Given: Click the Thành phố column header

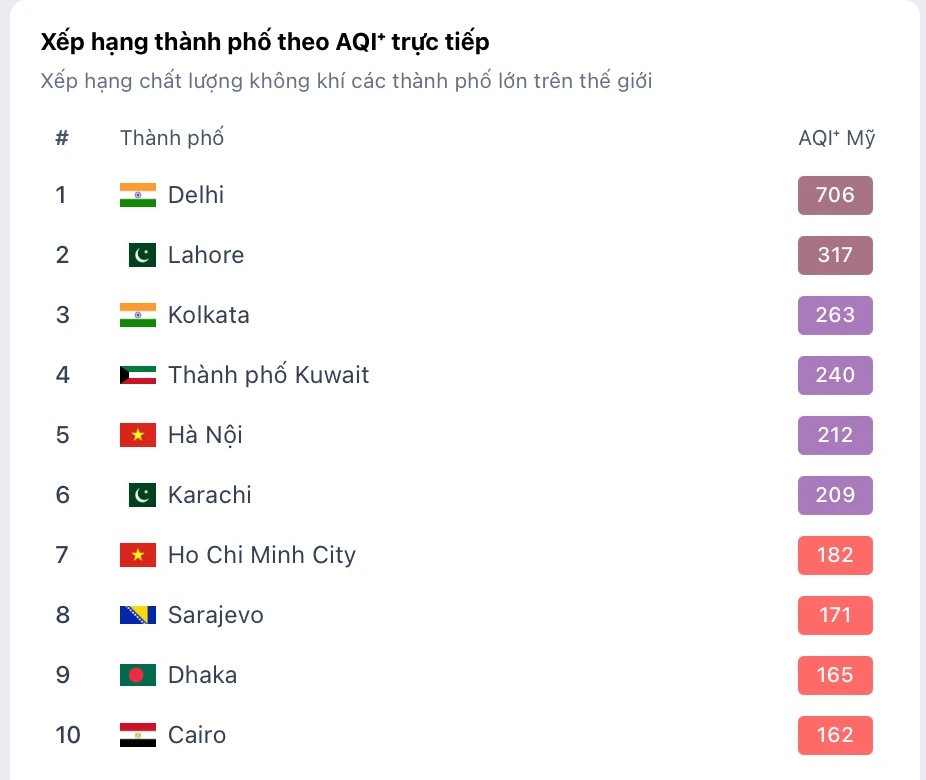Looking at the screenshot, I should (171, 138).
